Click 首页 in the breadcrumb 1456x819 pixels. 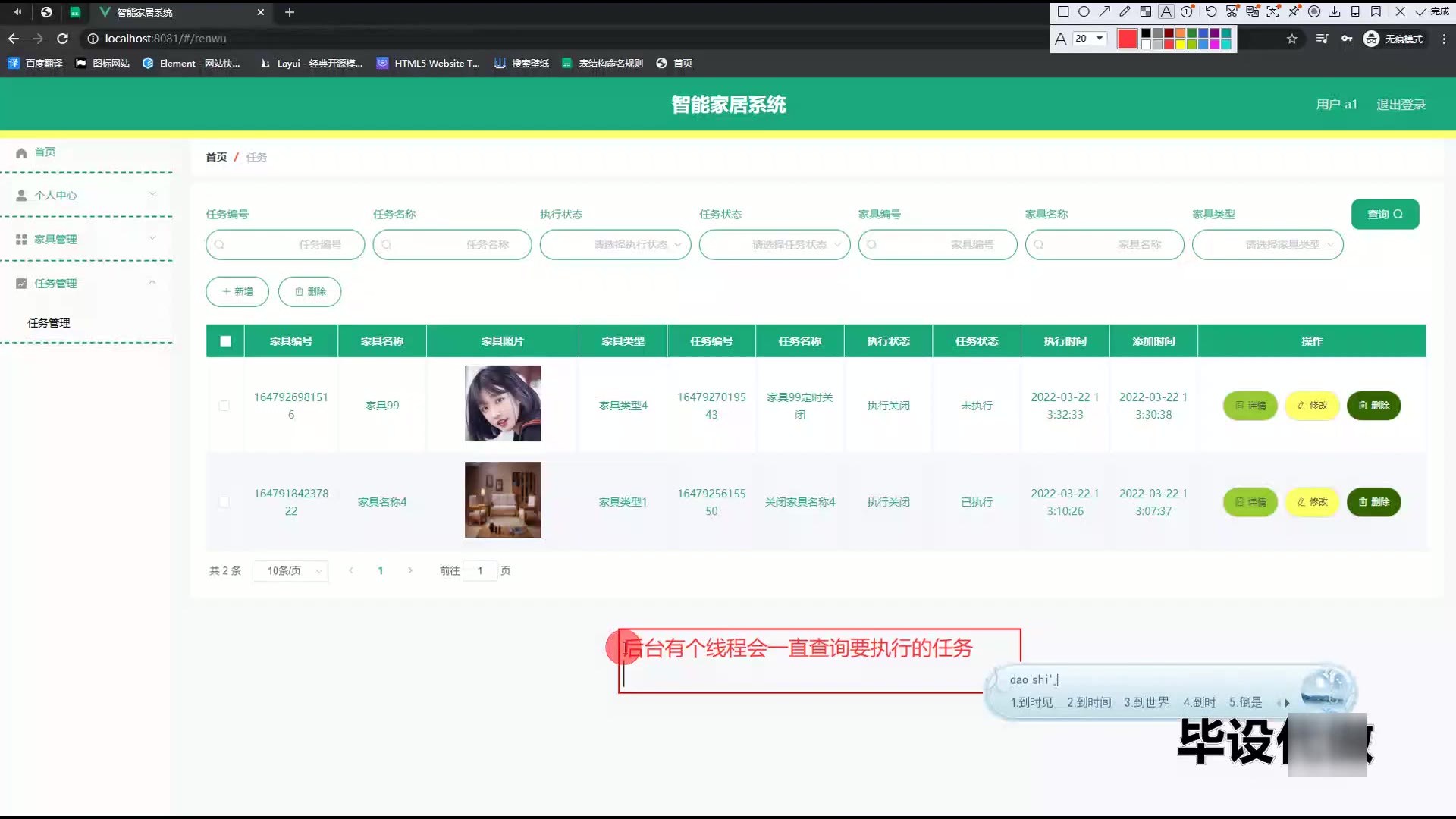[x=216, y=157]
